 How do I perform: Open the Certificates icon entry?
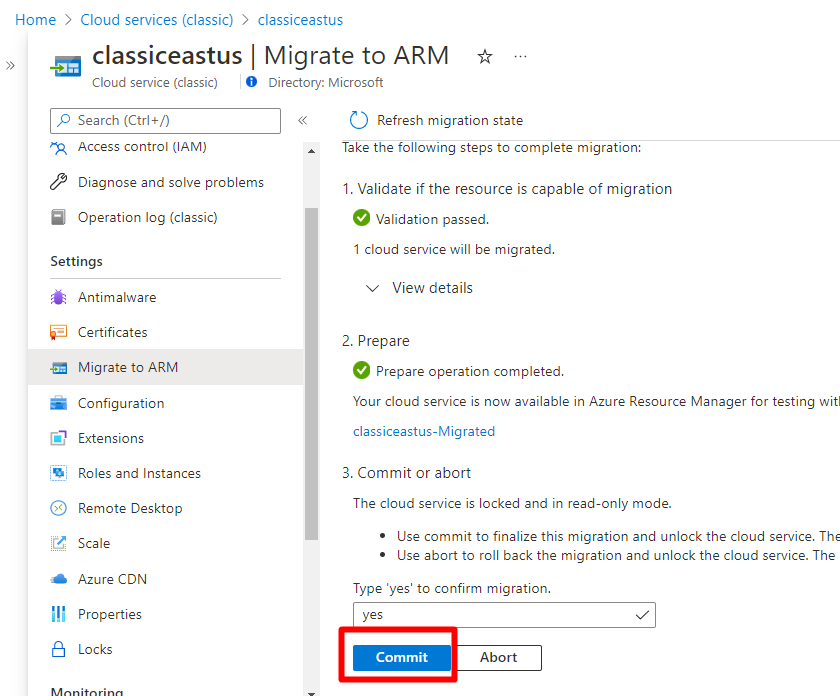tap(58, 332)
